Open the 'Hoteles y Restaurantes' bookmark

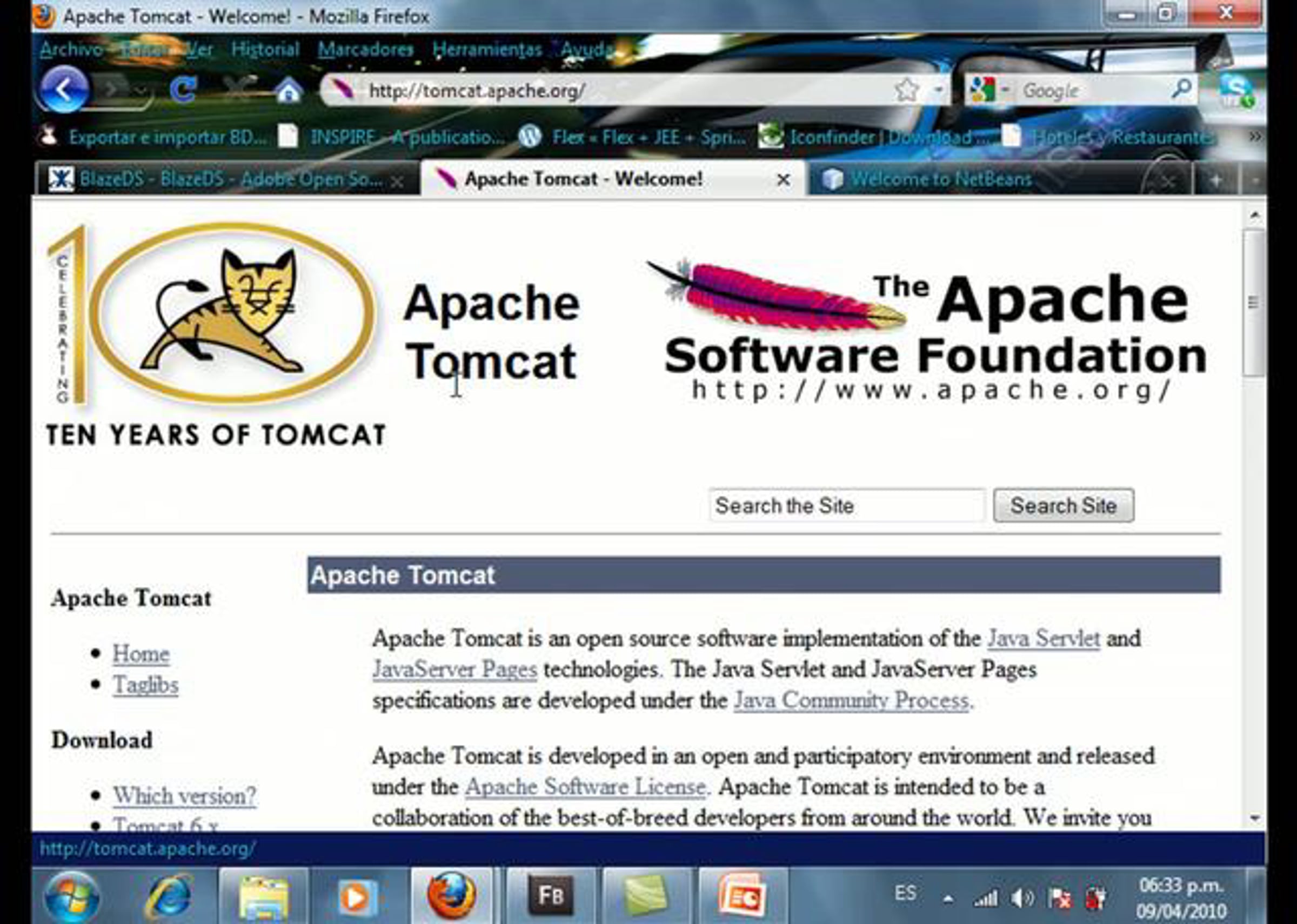tap(1109, 137)
